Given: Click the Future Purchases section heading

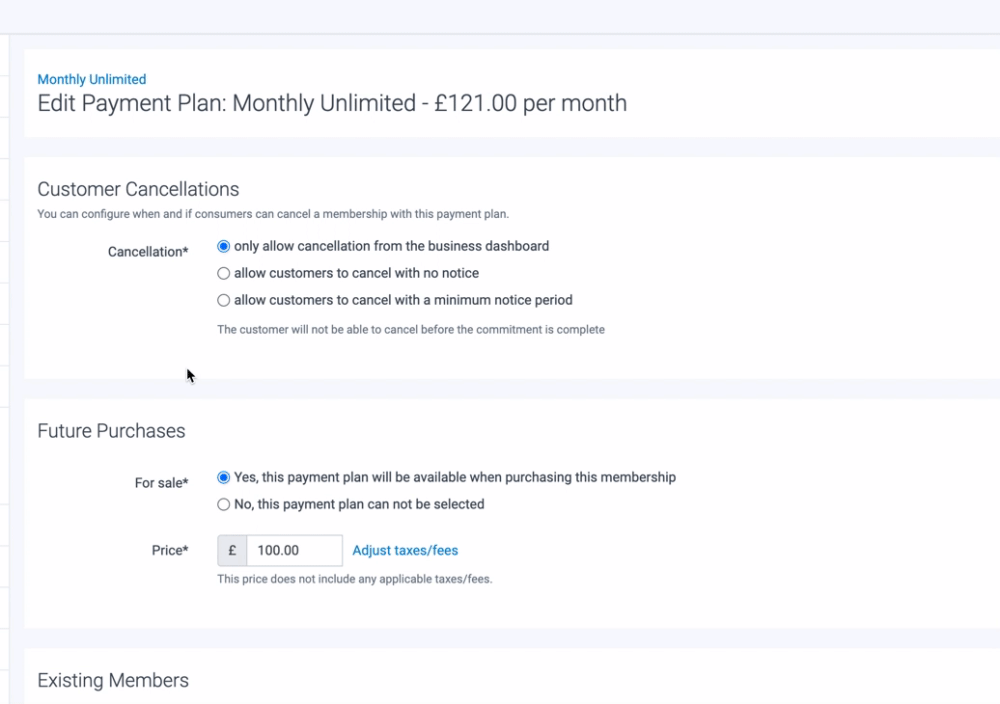Looking at the screenshot, I should [x=111, y=431].
